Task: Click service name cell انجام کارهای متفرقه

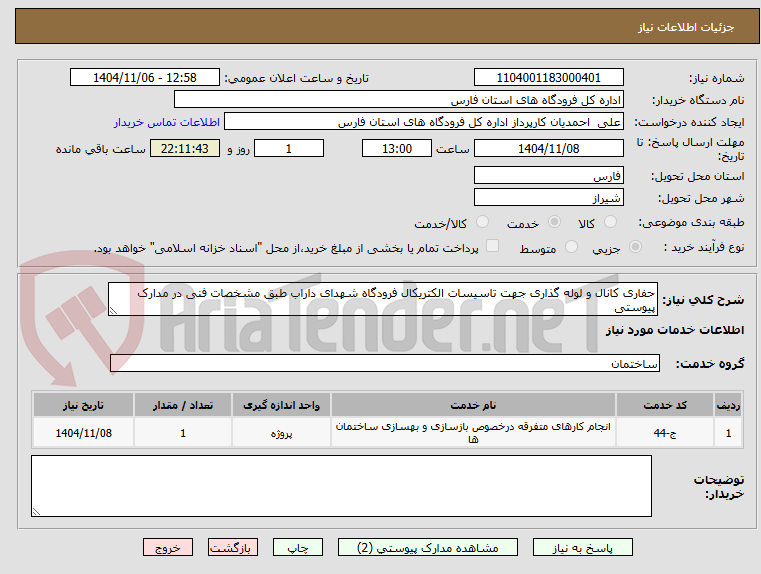Action: pyautogui.click(x=473, y=433)
